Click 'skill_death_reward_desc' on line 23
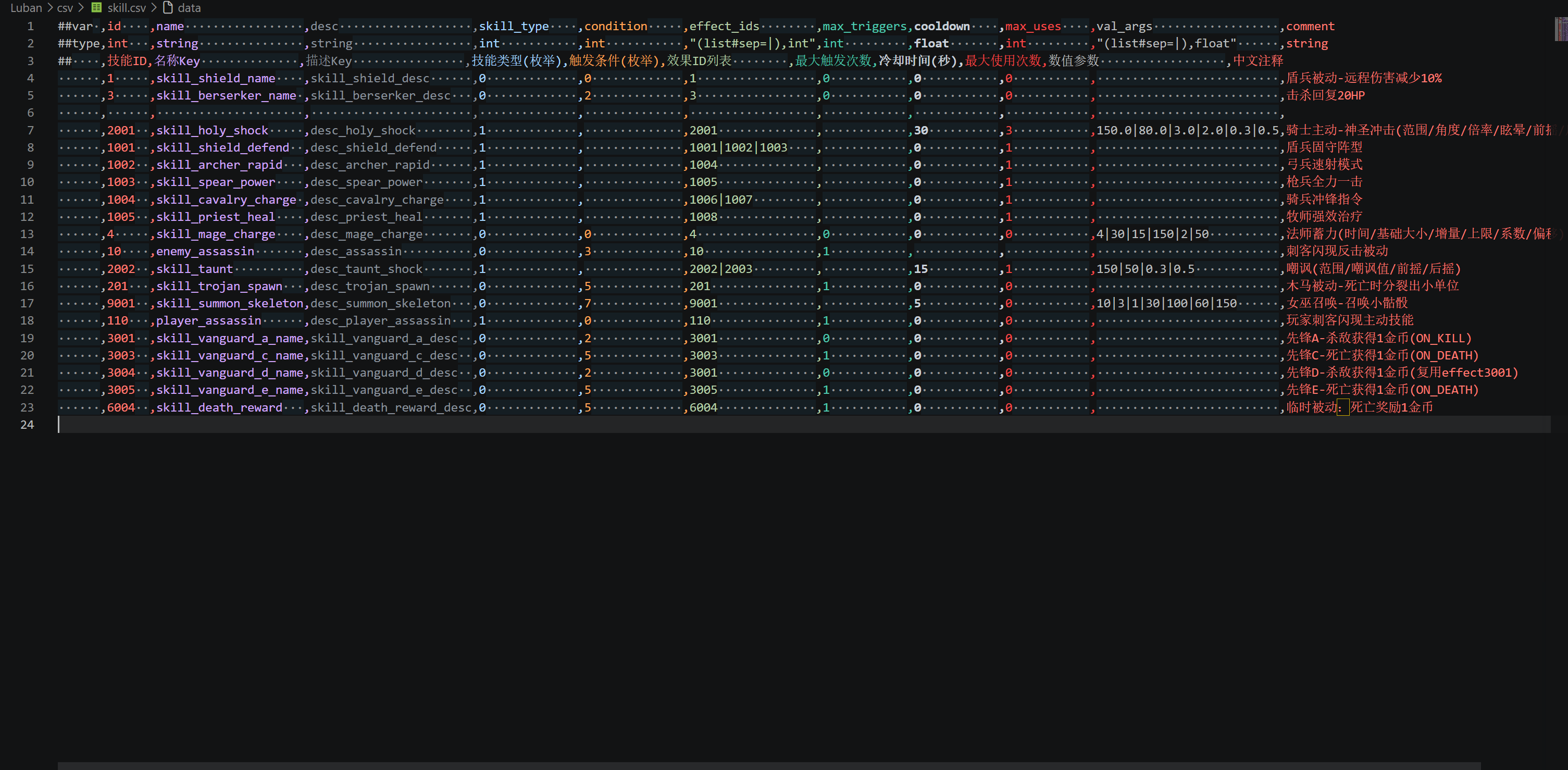The width and height of the screenshot is (1568, 770). tap(391, 408)
